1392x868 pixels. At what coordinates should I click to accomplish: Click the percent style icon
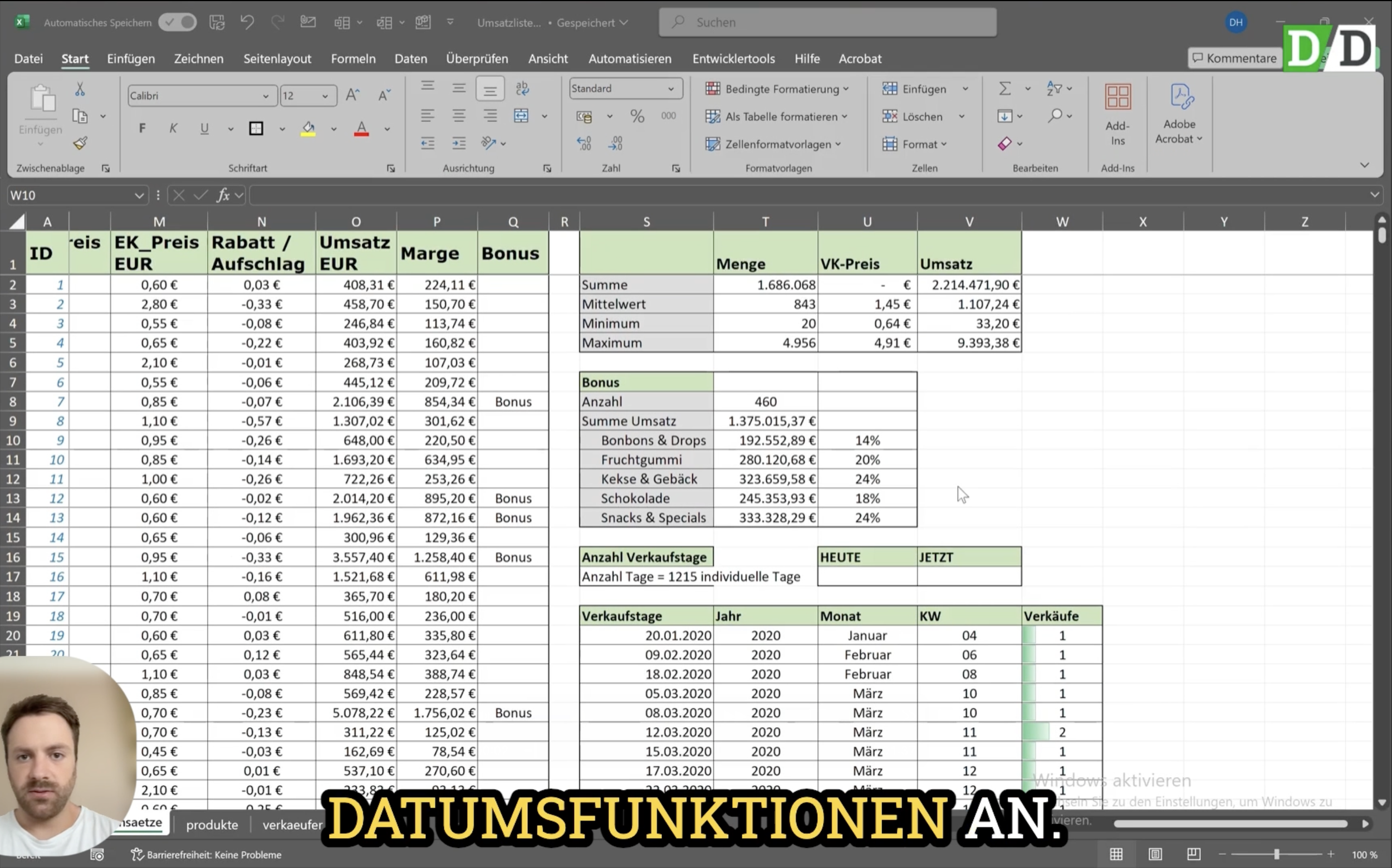click(x=636, y=116)
